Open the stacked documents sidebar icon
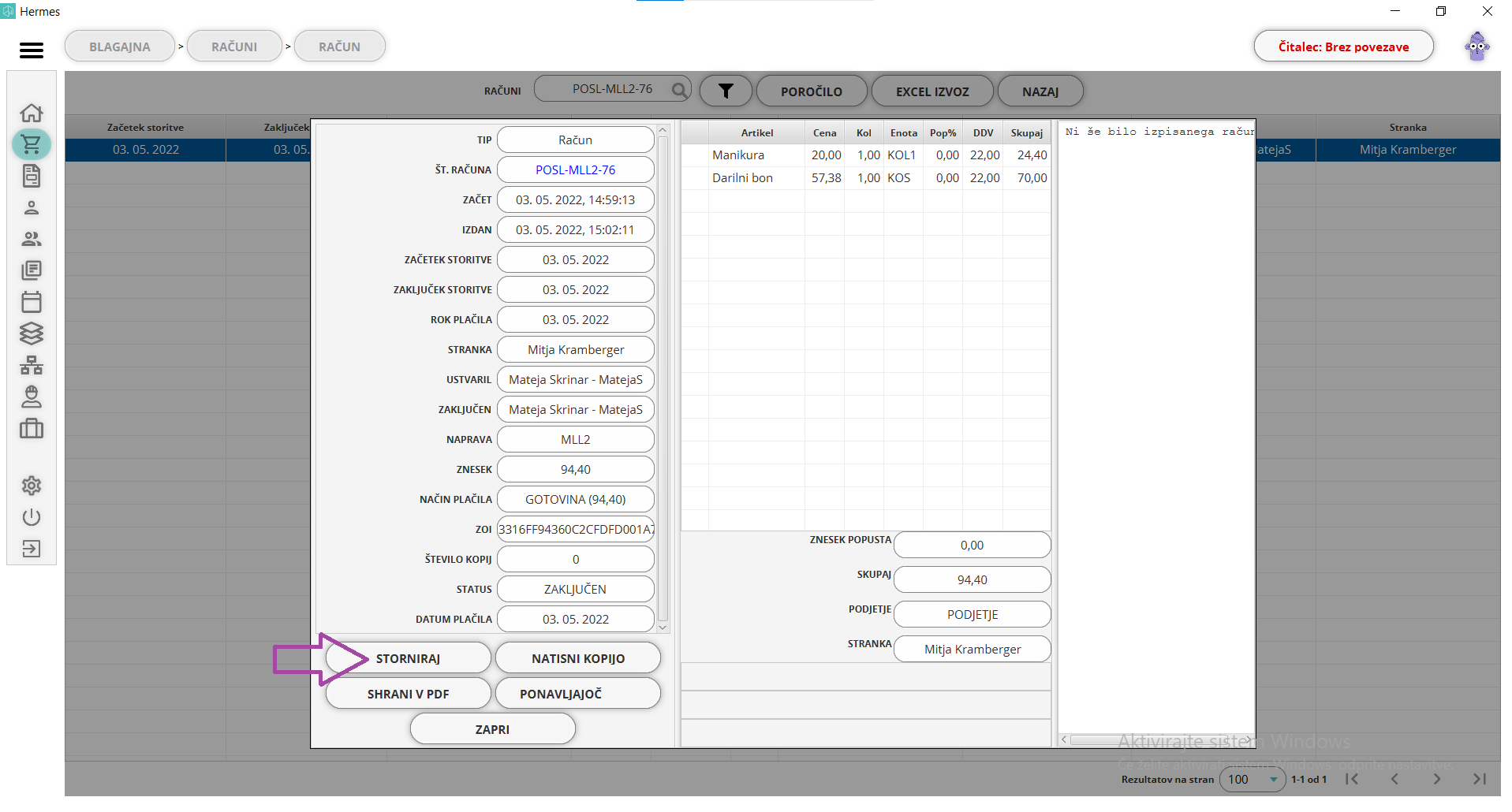This screenshot has height=812, width=1512. (x=32, y=270)
